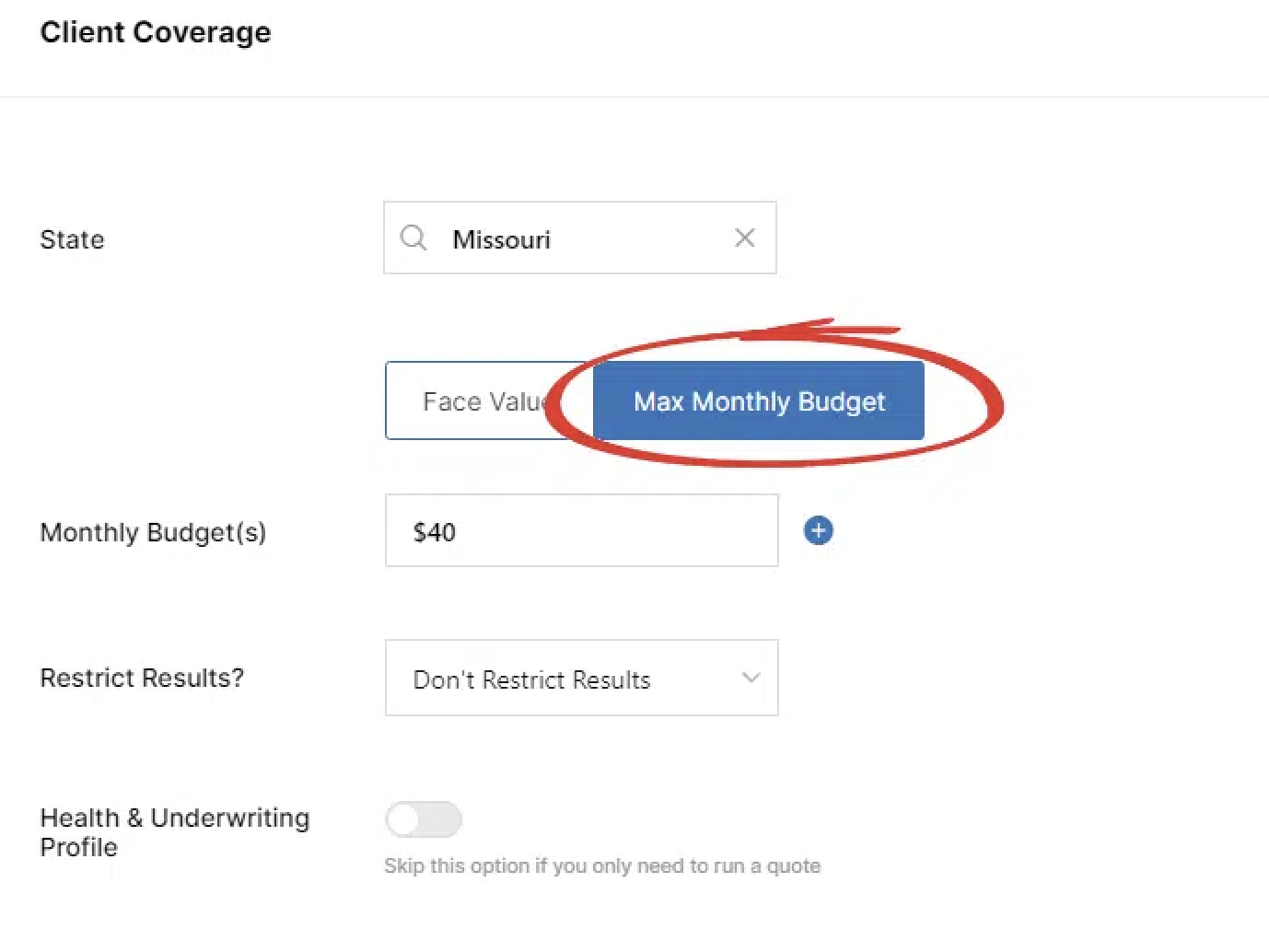Add another monthly budget with plus icon
Screen dimensions: 1269x952
[818, 530]
